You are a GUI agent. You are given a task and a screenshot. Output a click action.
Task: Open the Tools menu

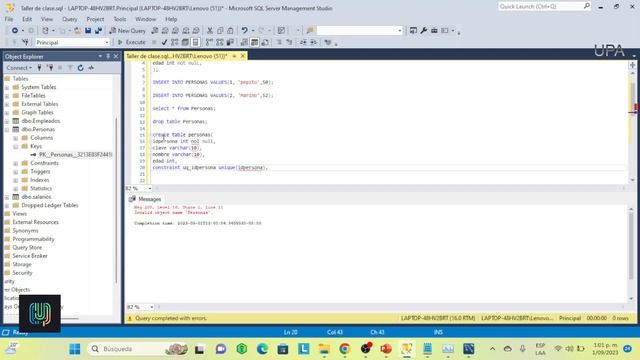pyautogui.click(x=120, y=19)
